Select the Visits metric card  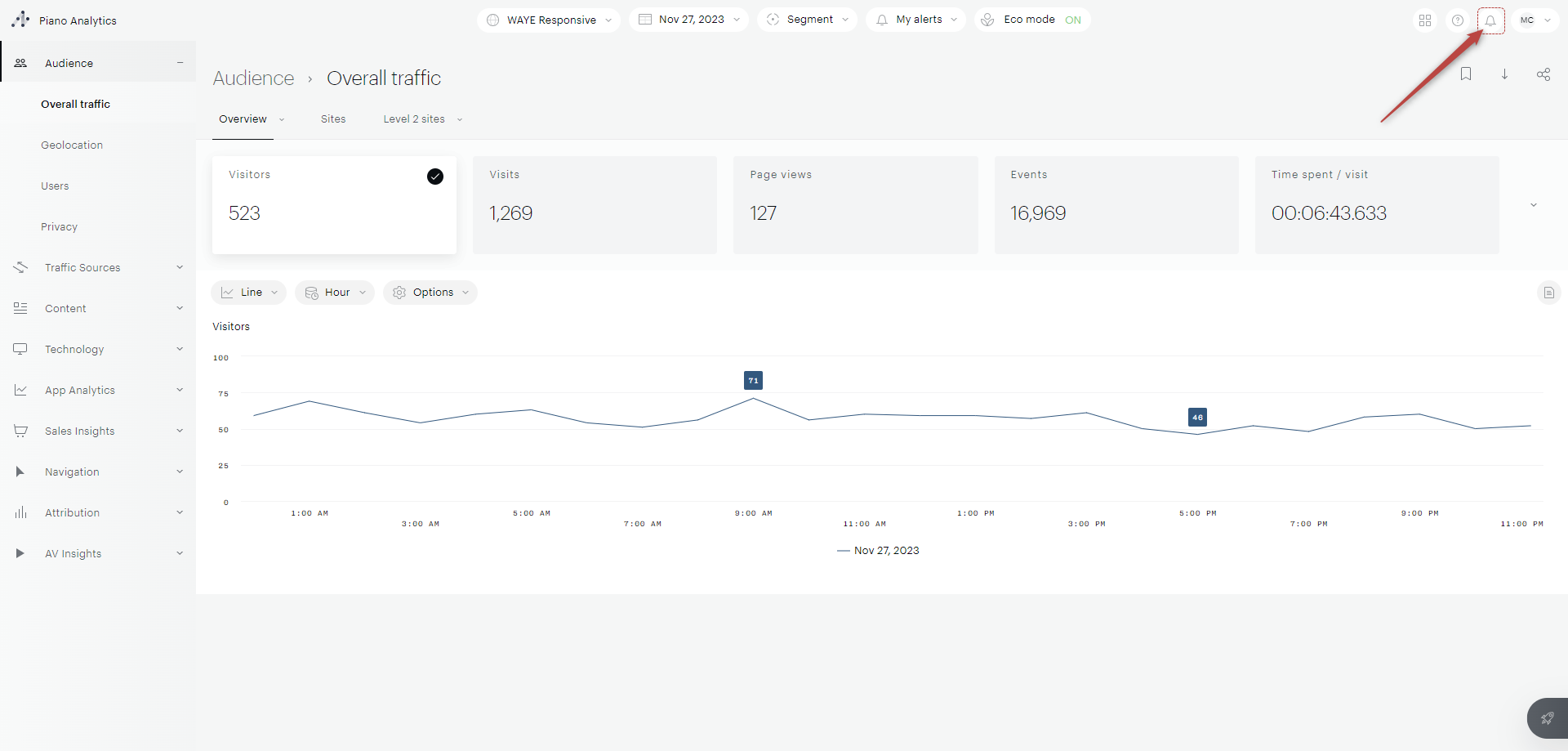point(595,204)
